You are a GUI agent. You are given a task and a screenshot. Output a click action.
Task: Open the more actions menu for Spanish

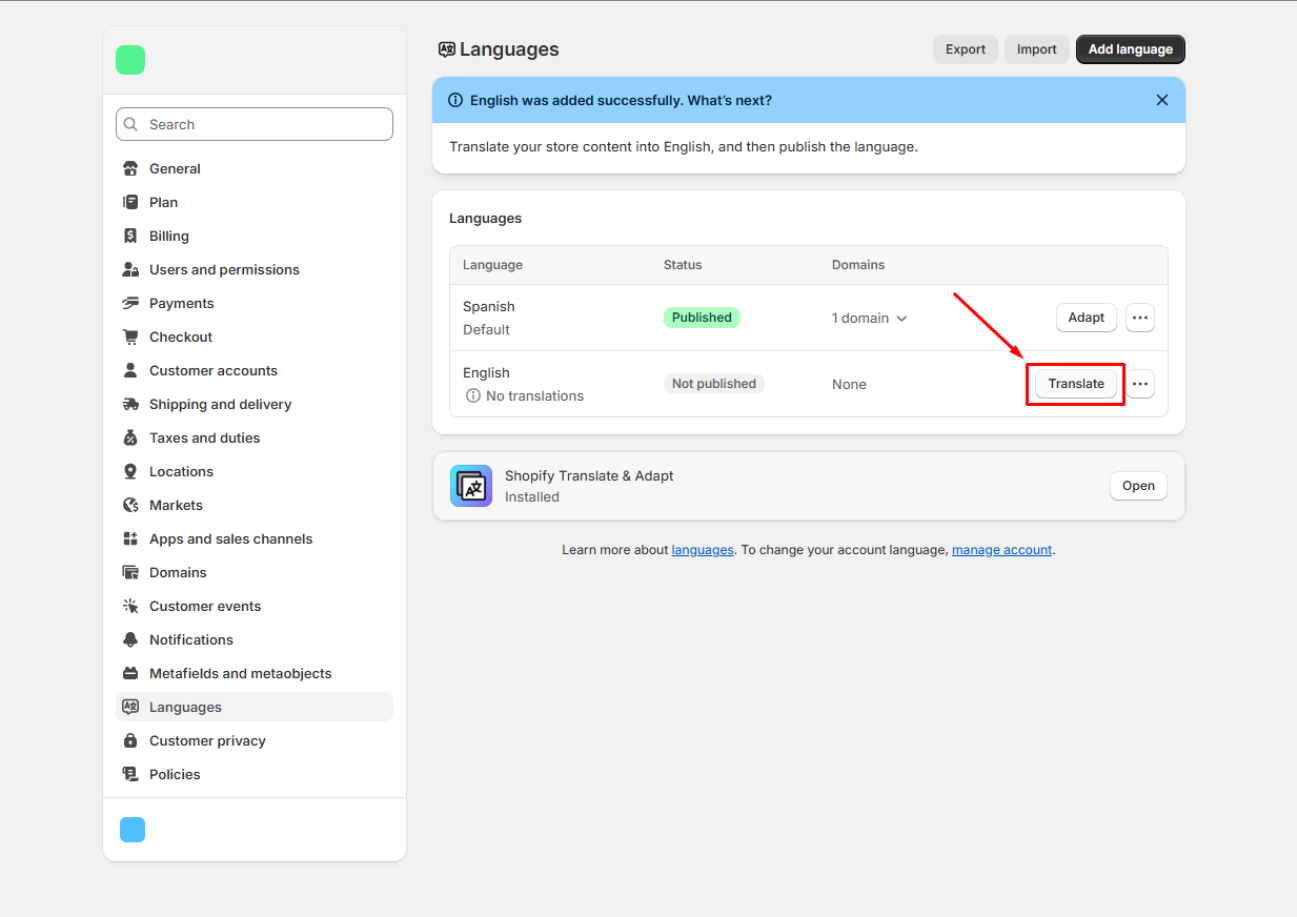click(x=1140, y=318)
